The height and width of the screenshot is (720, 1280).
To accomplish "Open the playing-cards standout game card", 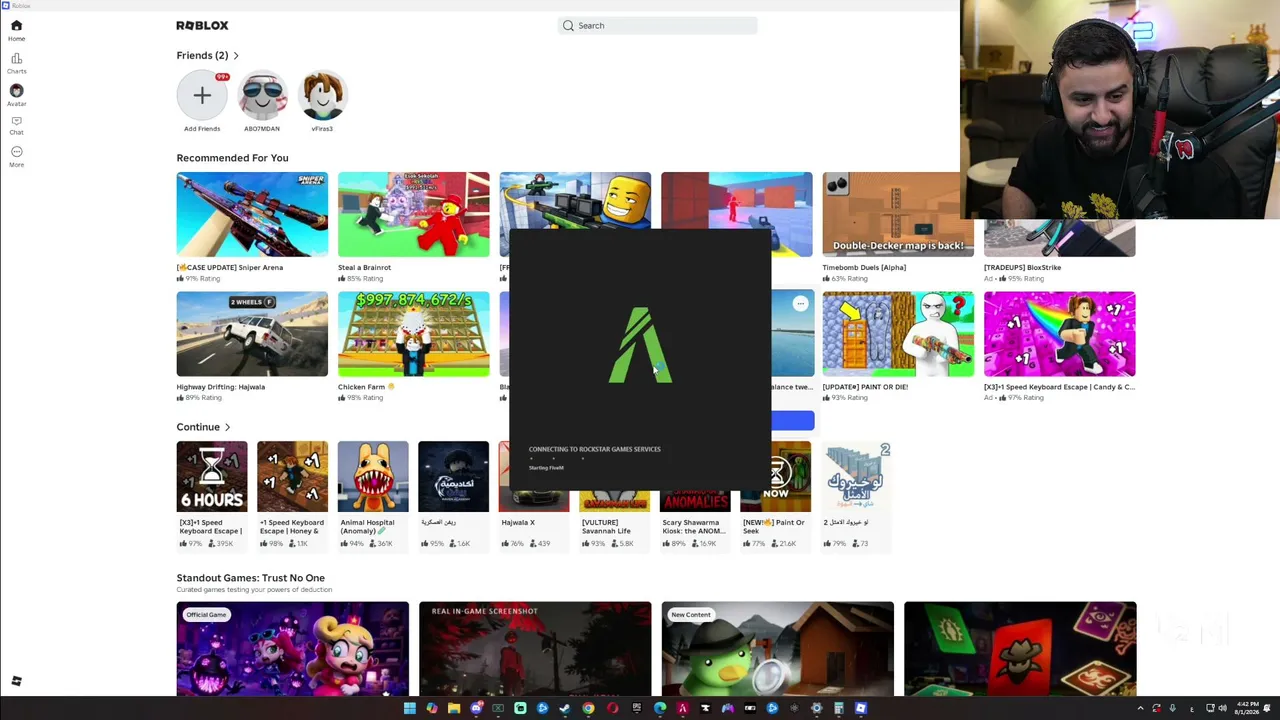I will 1020,648.
